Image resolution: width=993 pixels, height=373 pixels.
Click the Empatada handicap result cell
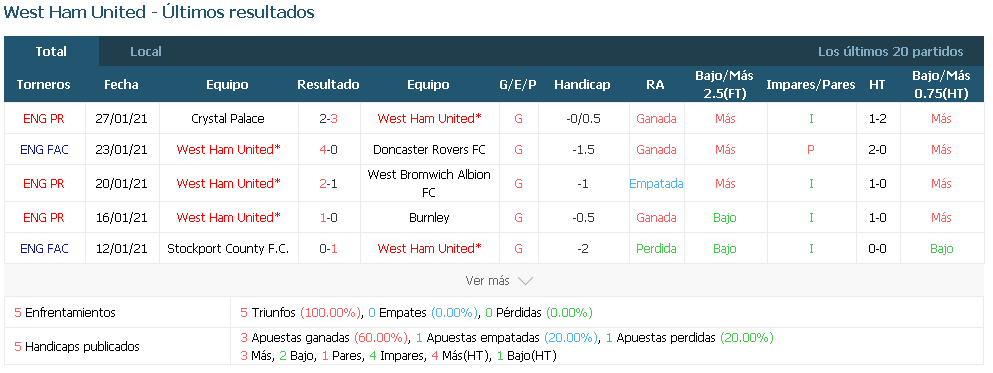pyautogui.click(x=656, y=184)
